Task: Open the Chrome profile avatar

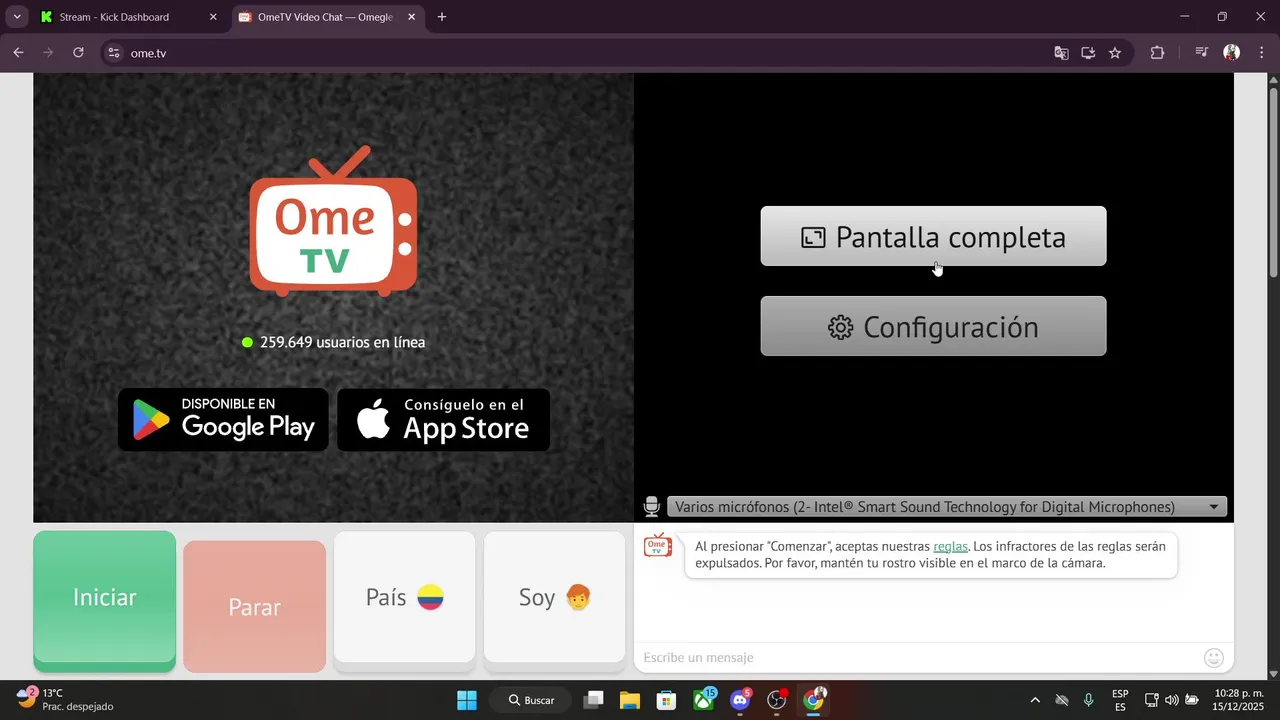Action: click(x=1232, y=53)
